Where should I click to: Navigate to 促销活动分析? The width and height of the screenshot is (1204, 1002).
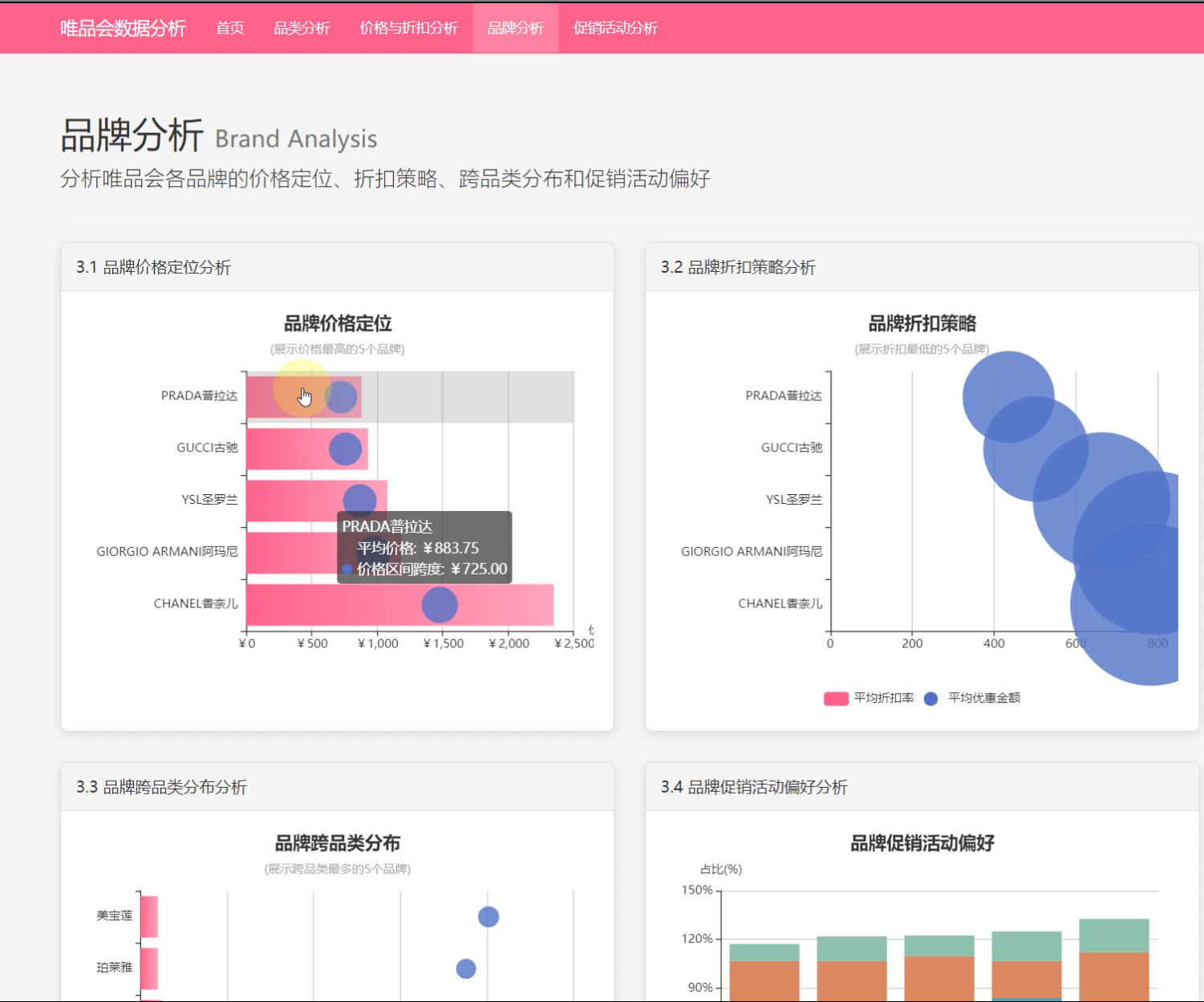pyautogui.click(x=614, y=27)
